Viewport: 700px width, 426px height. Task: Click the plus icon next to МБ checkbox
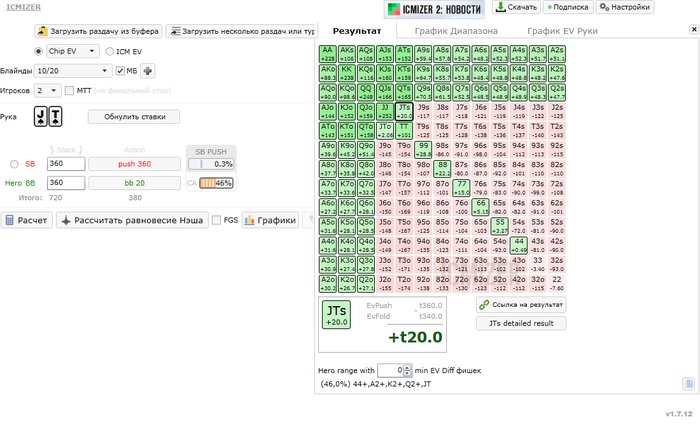point(147,71)
